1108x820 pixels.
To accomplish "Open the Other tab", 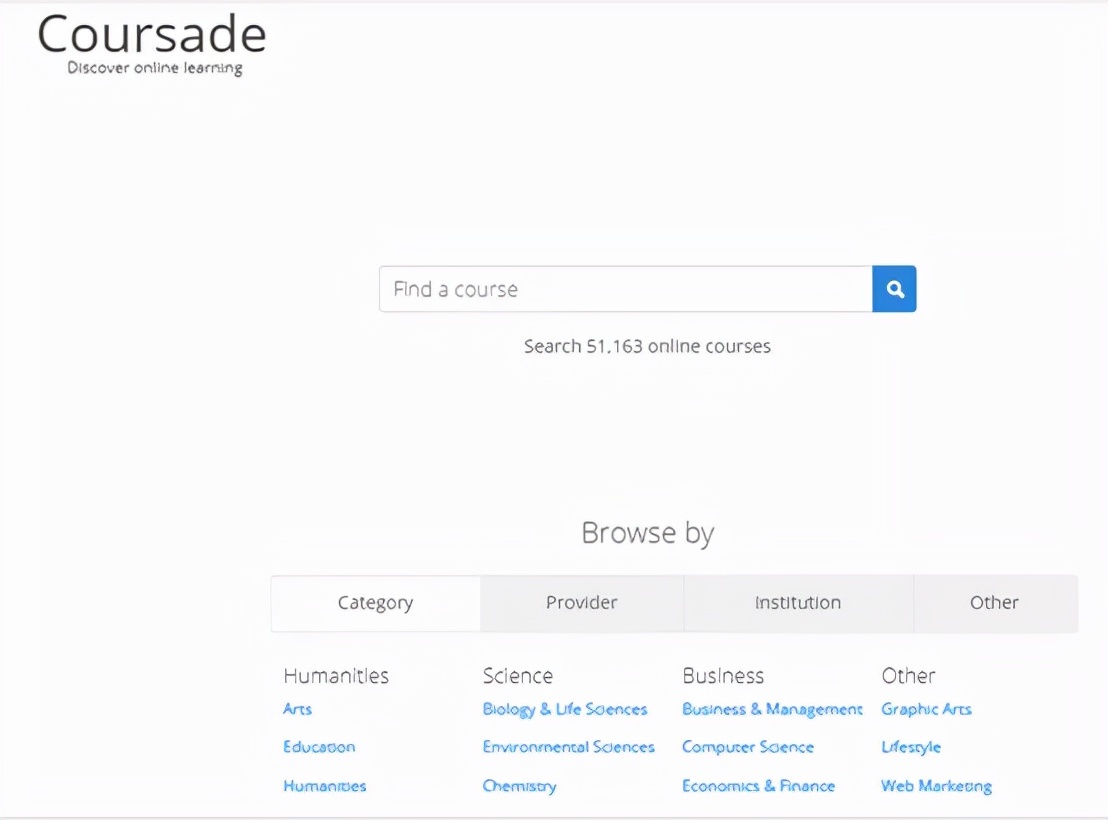I will pyautogui.click(x=994, y=603).
